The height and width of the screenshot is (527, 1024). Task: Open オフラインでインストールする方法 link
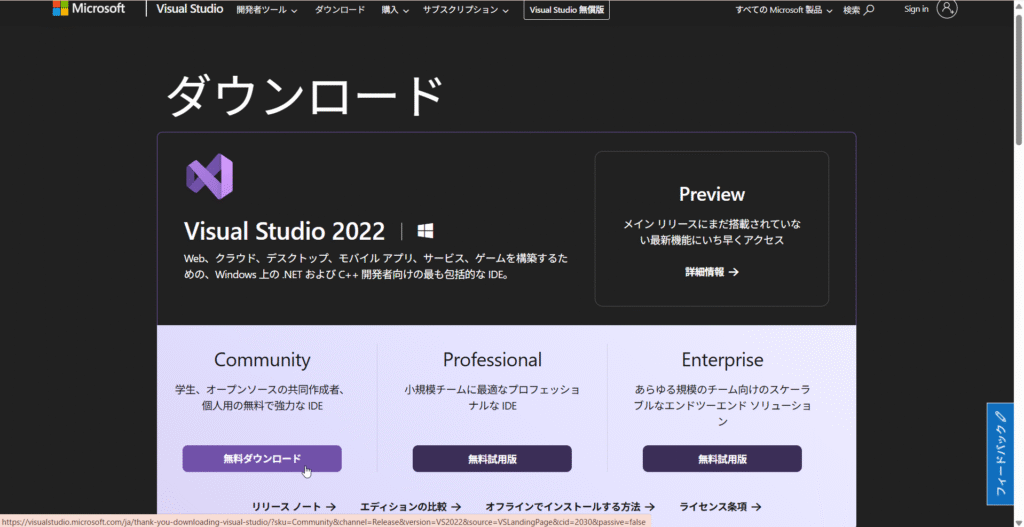pyautogui.click(x=569, y=506)
